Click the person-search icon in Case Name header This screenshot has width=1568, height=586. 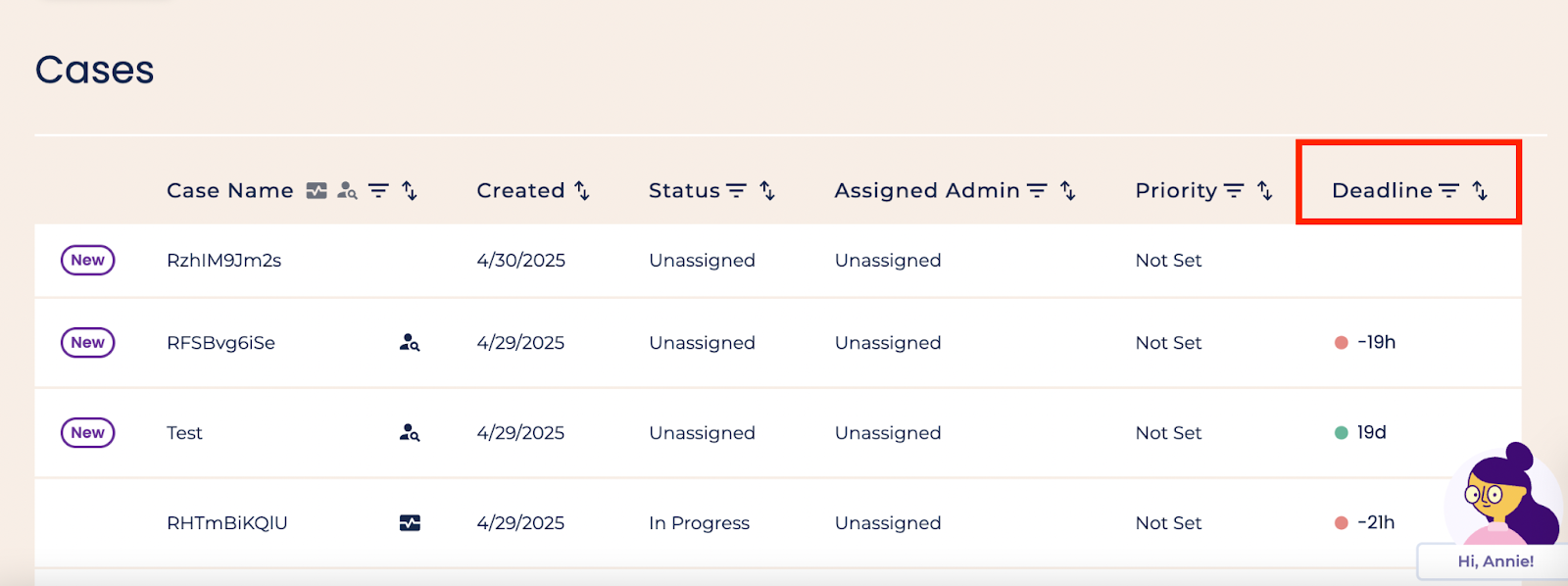(x=347, y=191)
